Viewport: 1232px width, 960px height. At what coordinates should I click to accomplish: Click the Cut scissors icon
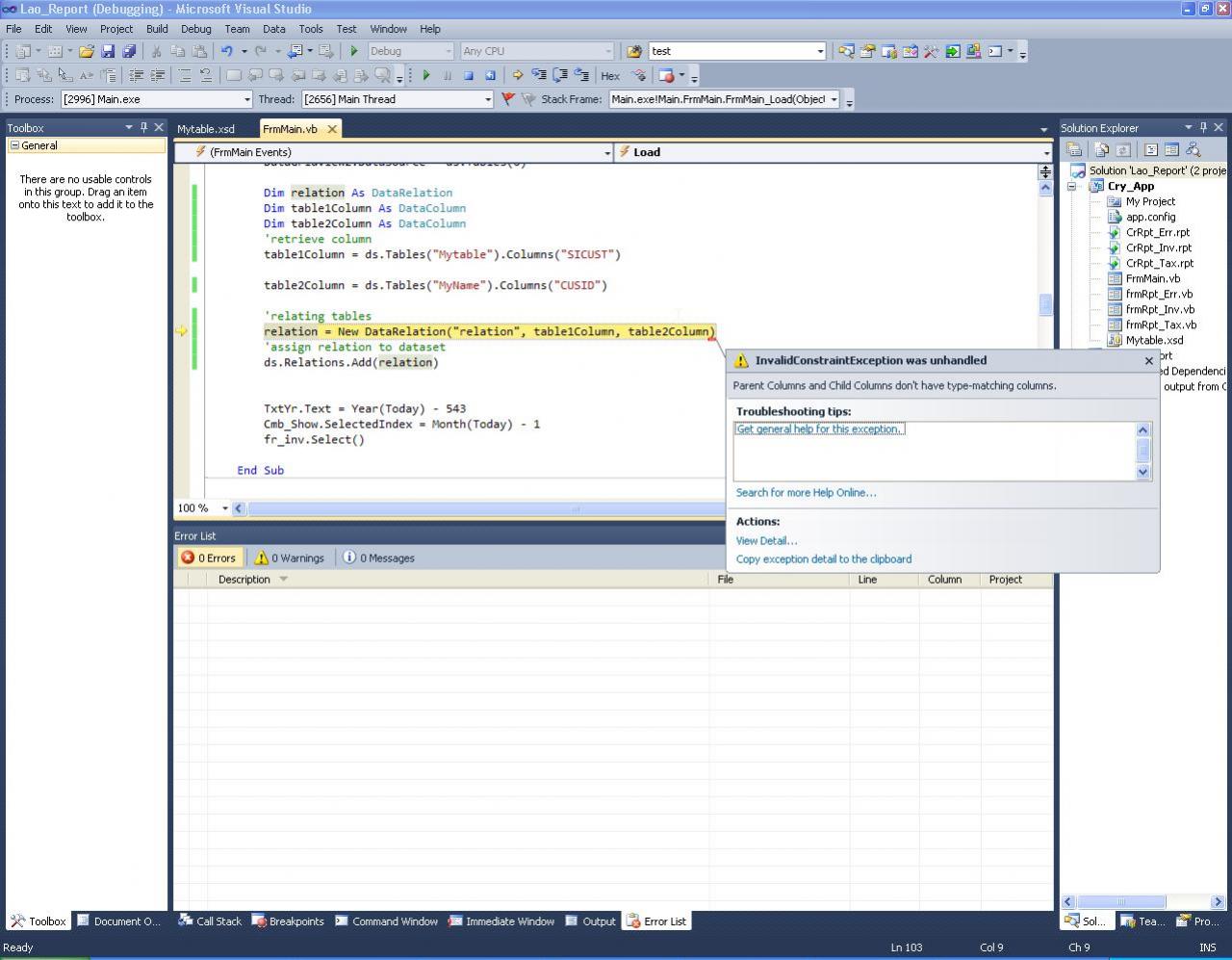[x=156, y=51]
